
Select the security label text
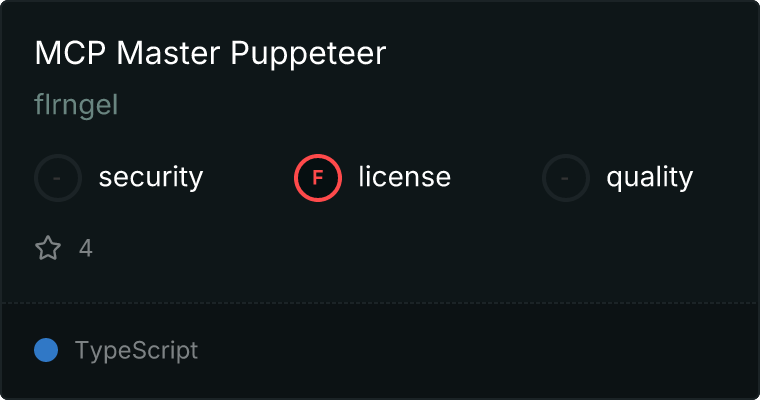[151, 177]
